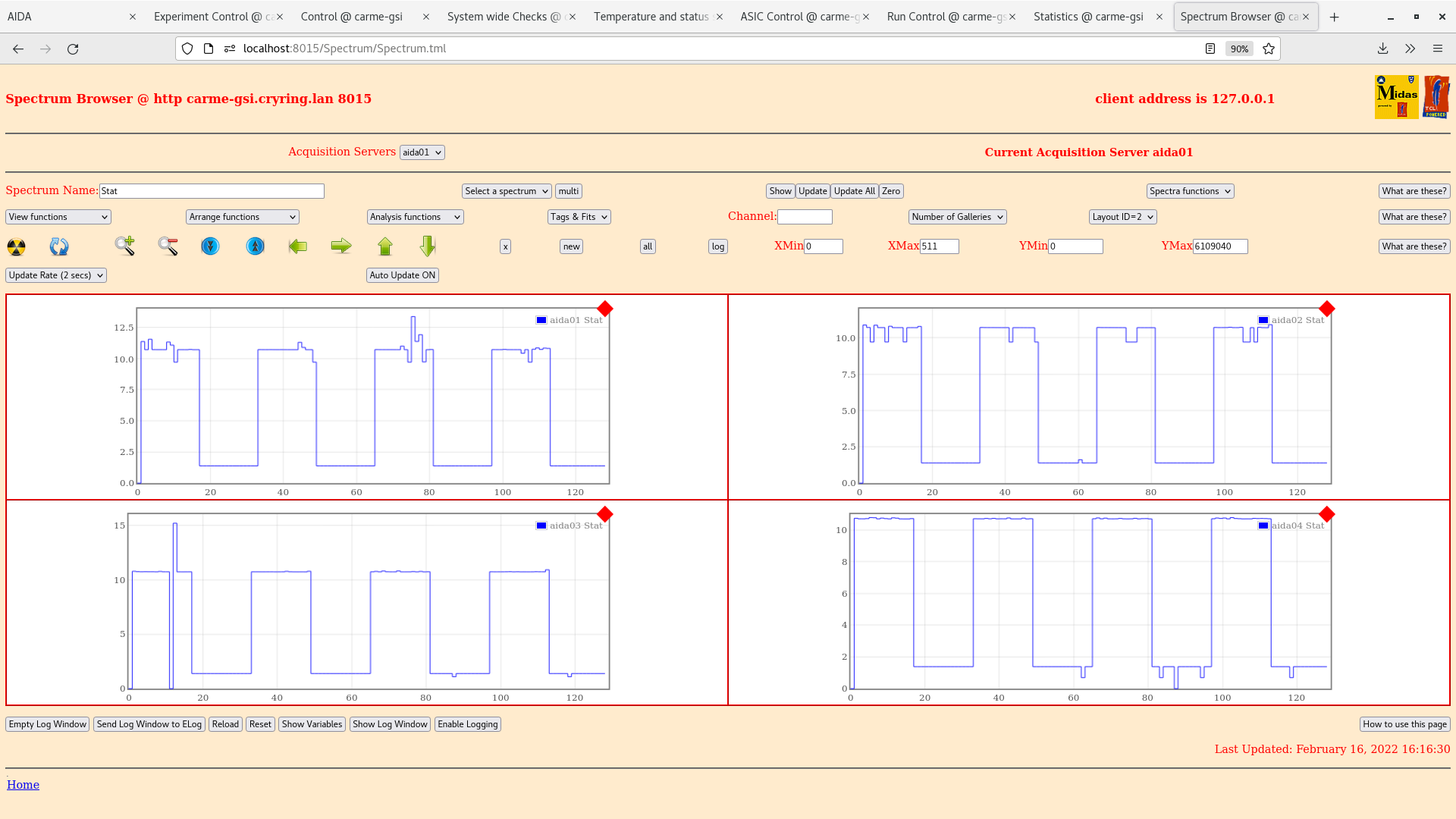Viewport: 1456px width, 819px height.
Task: Click the XMax input field
Action: tap(940, 246)
